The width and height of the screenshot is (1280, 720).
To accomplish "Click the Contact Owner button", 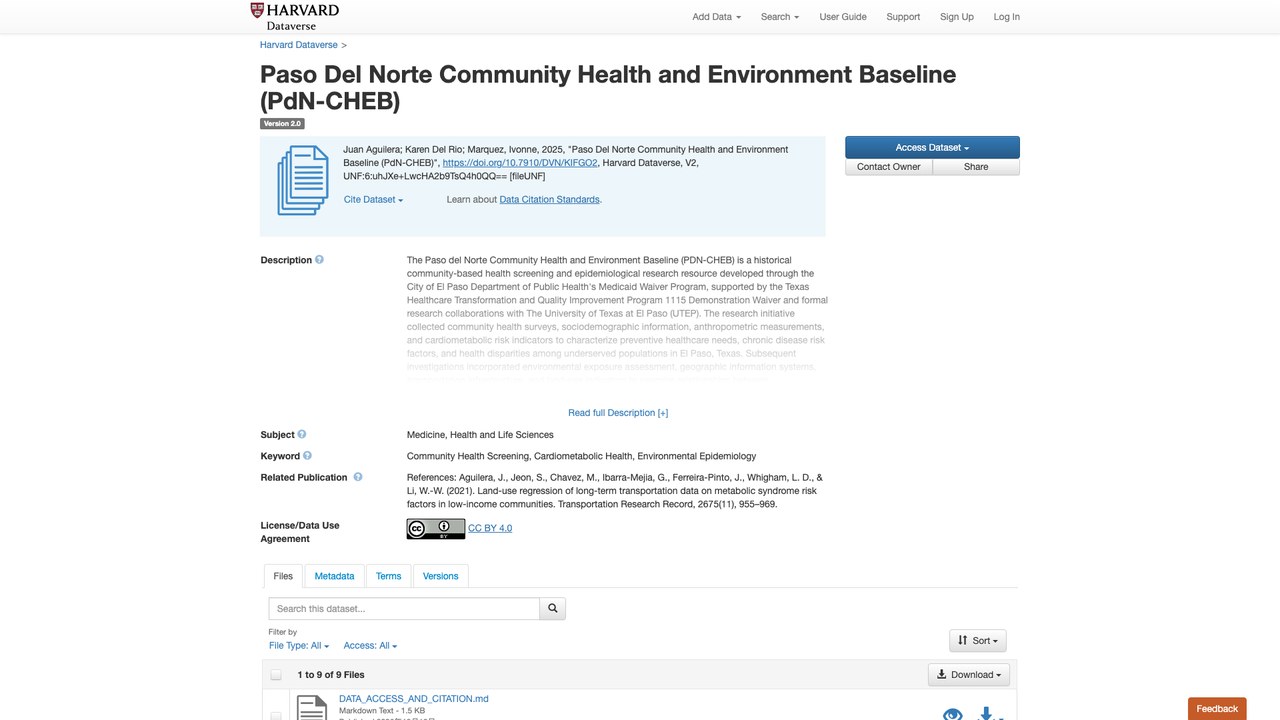I will [889, 167].
